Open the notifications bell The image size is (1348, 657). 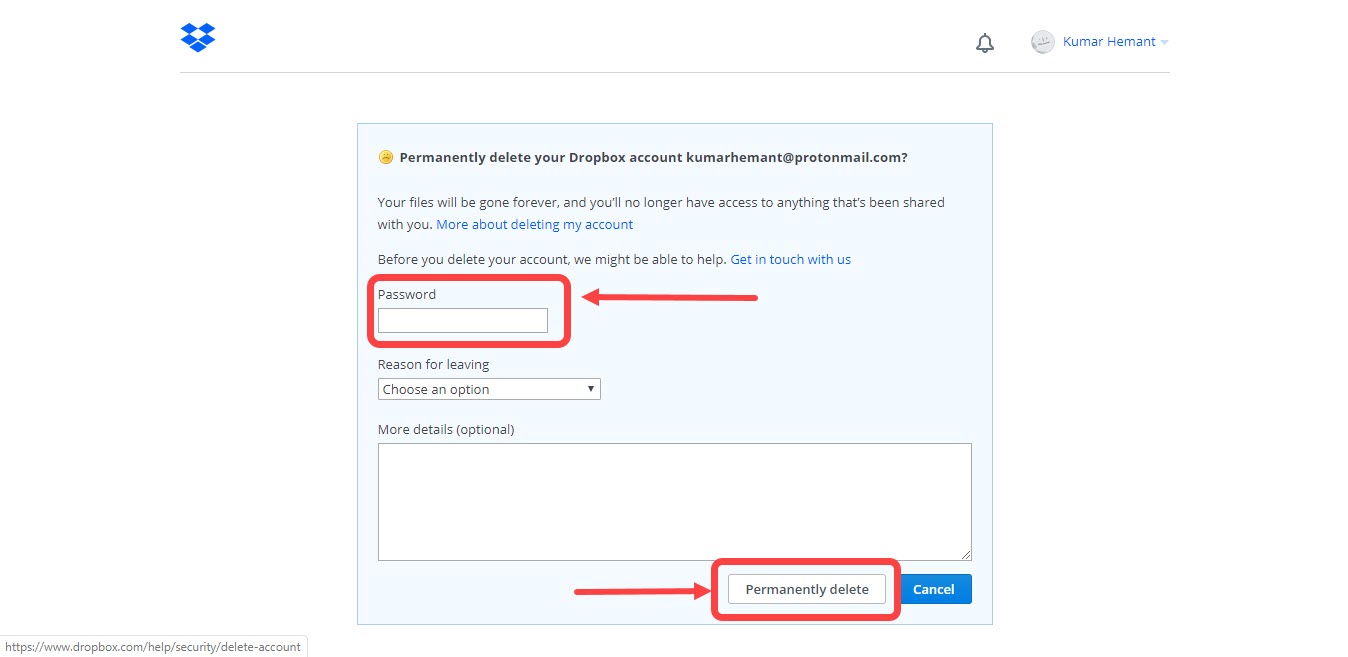point(984,42)
